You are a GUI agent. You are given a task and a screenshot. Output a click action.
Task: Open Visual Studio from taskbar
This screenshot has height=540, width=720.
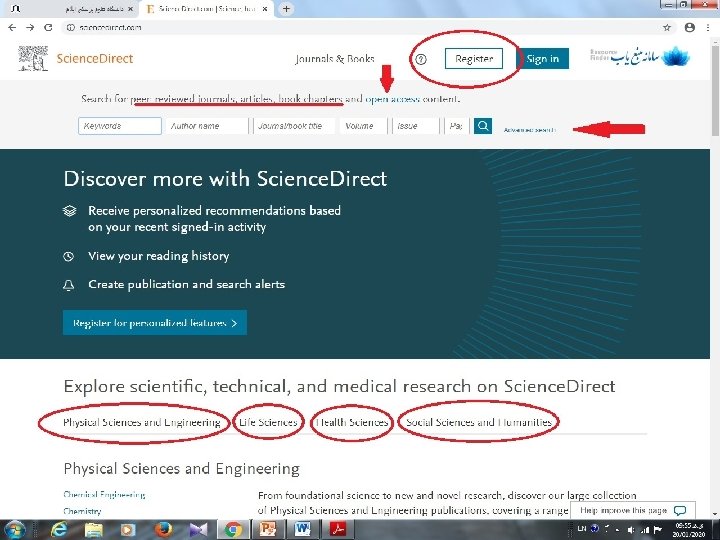tap(198, 530)
